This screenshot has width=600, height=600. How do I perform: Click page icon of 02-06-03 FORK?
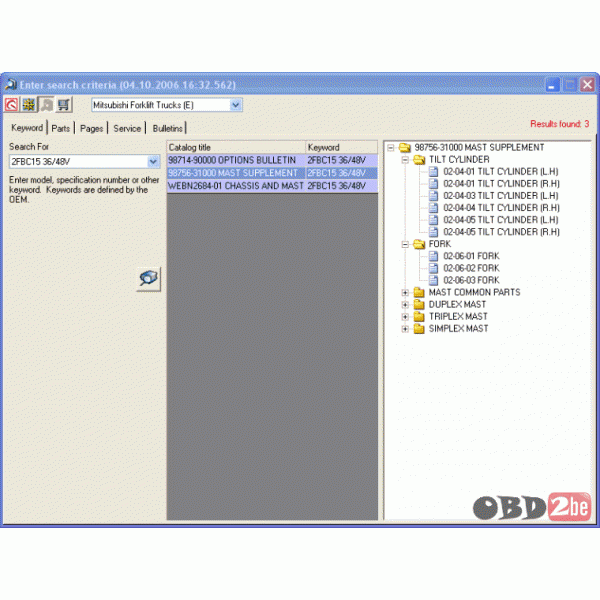coord(433,280)
